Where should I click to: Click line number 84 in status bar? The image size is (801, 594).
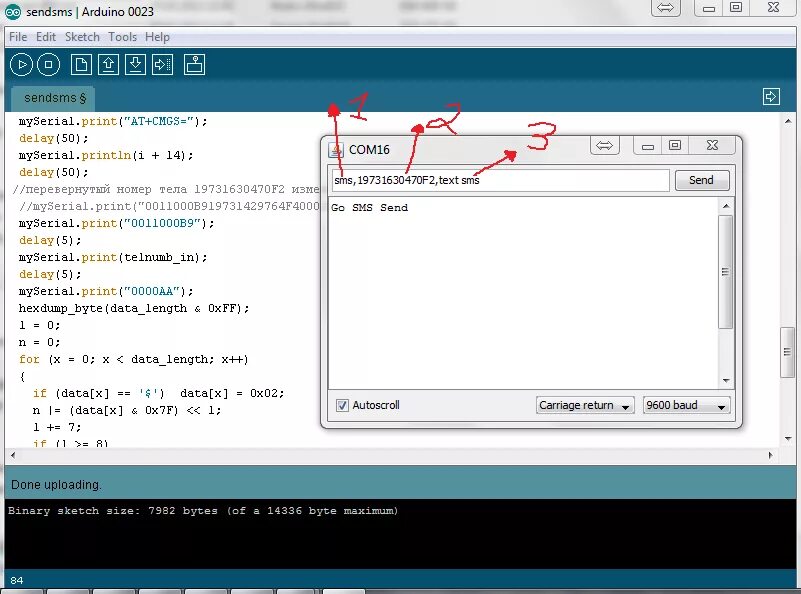(16, 581)
